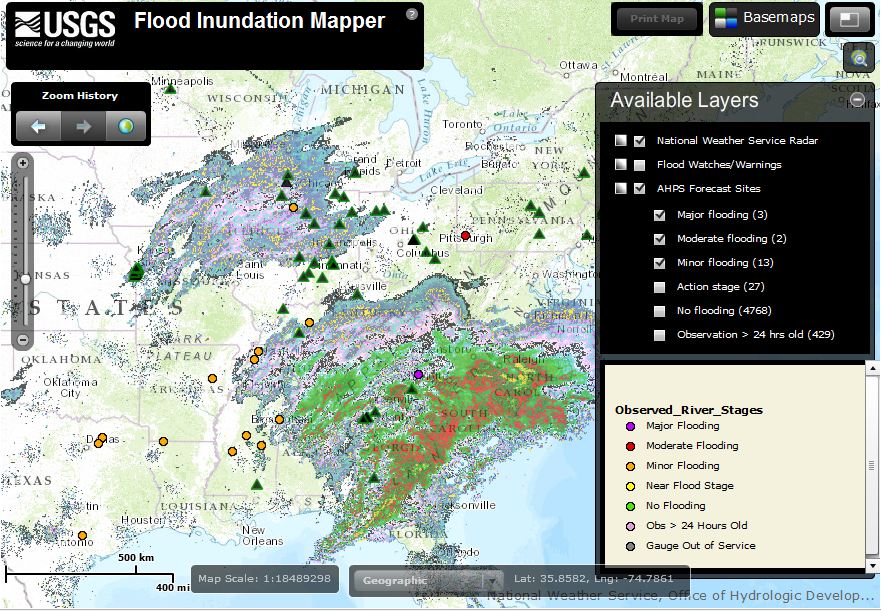Go forward in Zoom History
The image size is (881, 611).
83,126
